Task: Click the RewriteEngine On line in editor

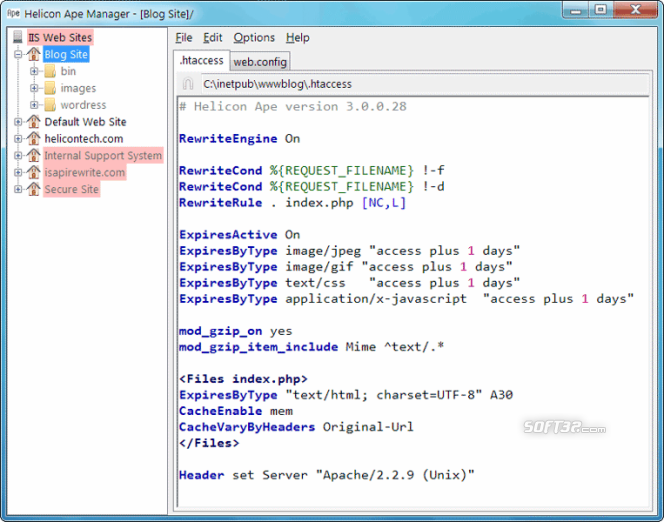Action: pyautogui.click(x=239, y=139)
